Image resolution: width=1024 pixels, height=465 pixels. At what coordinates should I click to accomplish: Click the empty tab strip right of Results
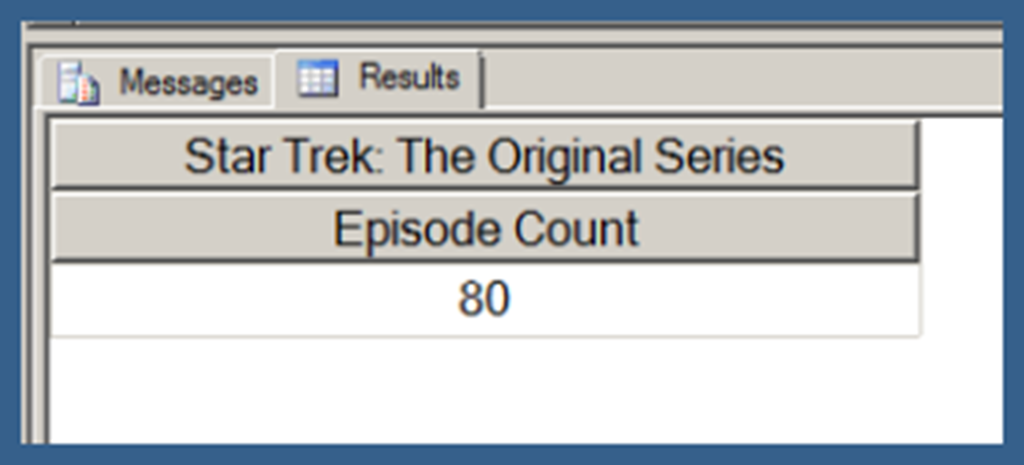(740, 78)
